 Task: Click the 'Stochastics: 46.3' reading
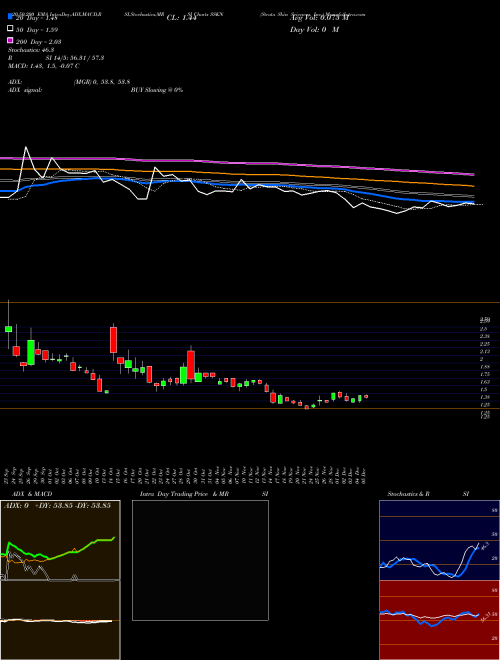(x=29, y=50)
